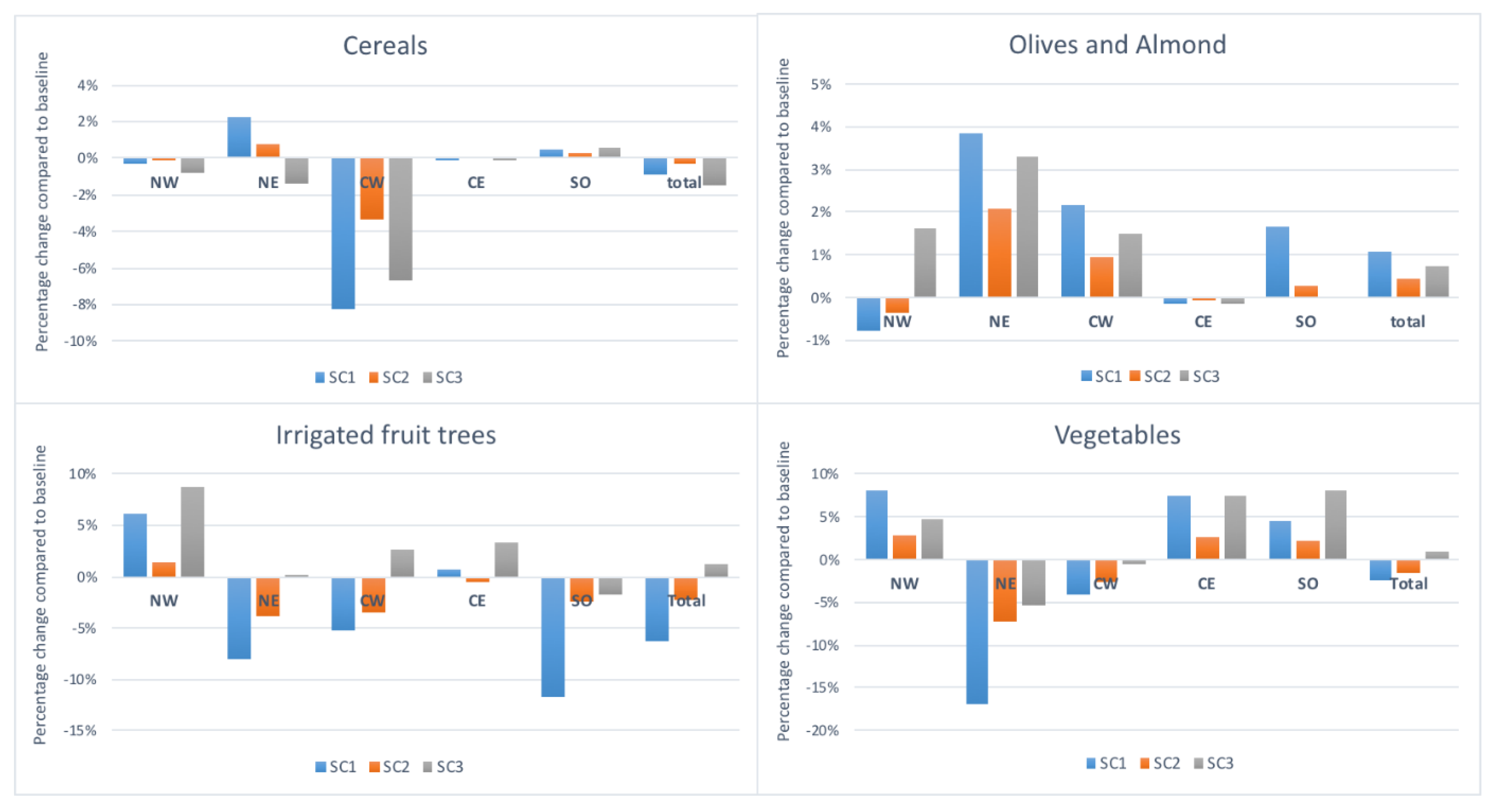This screenshot has width=1502, height=812.
Task: Click the SC2 legend label under Irrigated fruit trees
Action: pyautogui.click(x=396, y=767)
